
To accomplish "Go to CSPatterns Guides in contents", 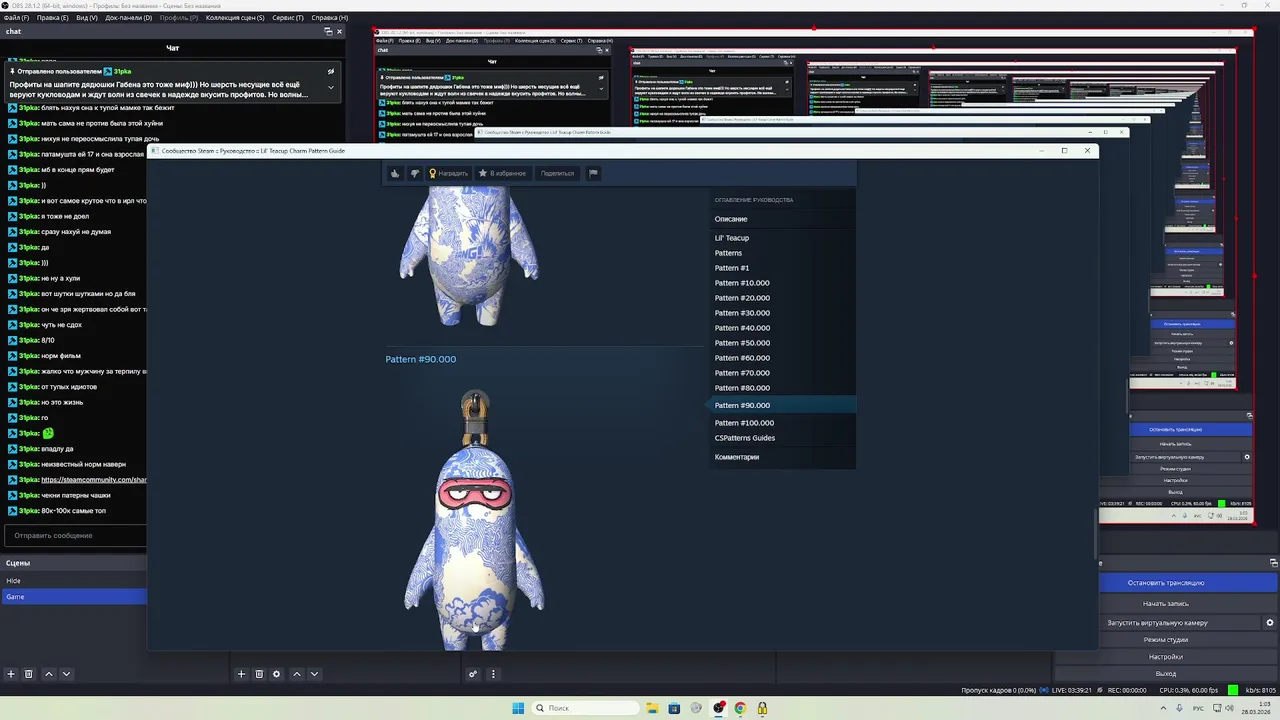I will pyautogui.click(x=745, y=438).
